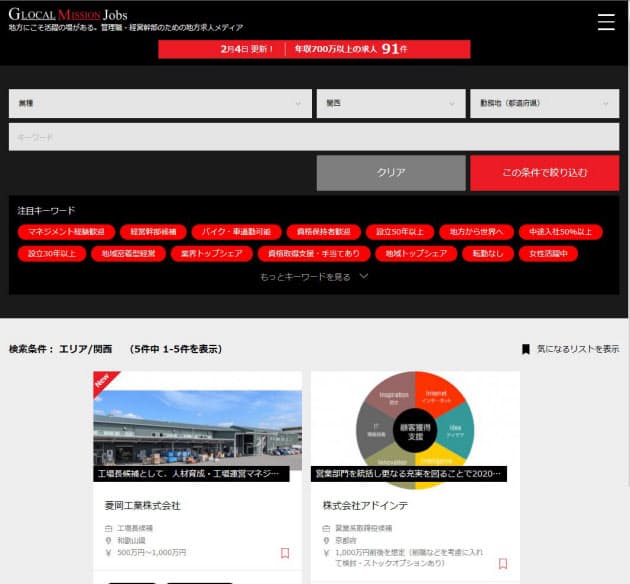This screenshot has height=584, width=630.
Task: Open the 業種 industry dropdown
Action: [x=160, y=103]
